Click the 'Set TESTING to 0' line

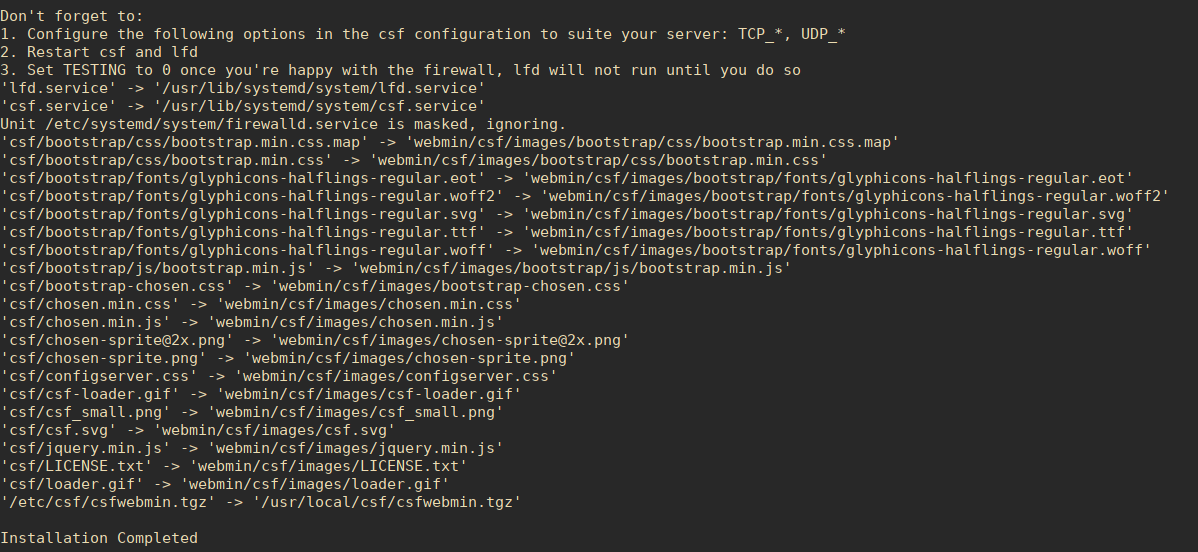pyautogui.click(x=400, y=70)
